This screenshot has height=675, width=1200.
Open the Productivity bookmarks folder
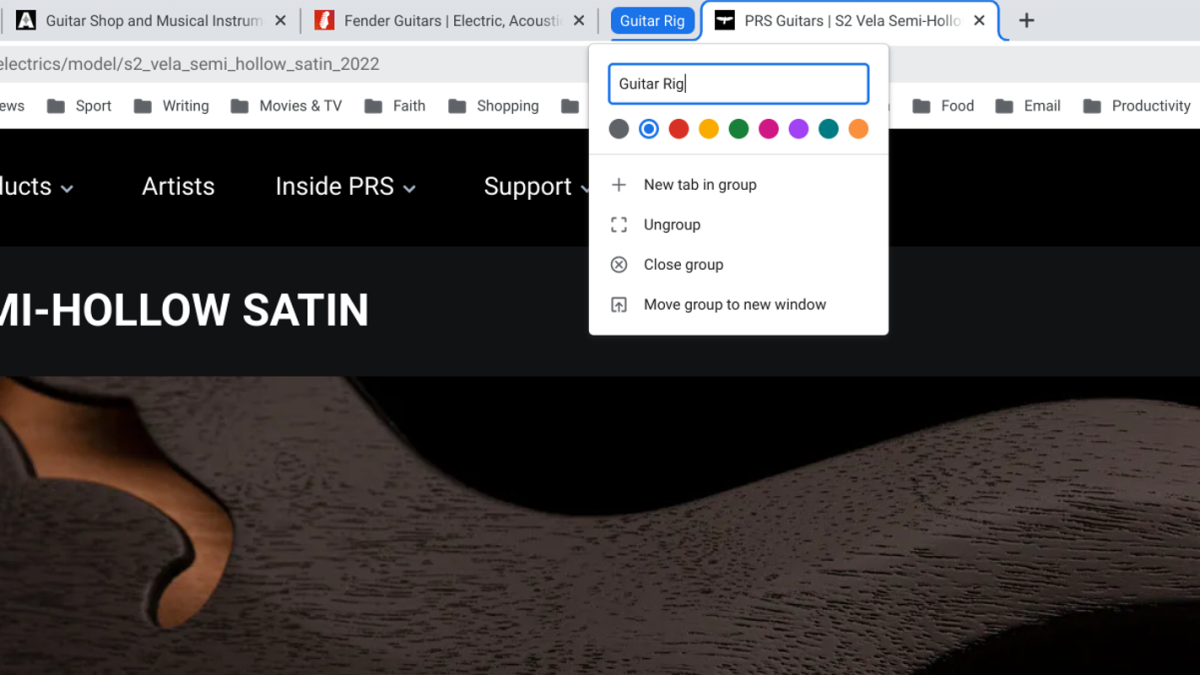(1137, 106)
